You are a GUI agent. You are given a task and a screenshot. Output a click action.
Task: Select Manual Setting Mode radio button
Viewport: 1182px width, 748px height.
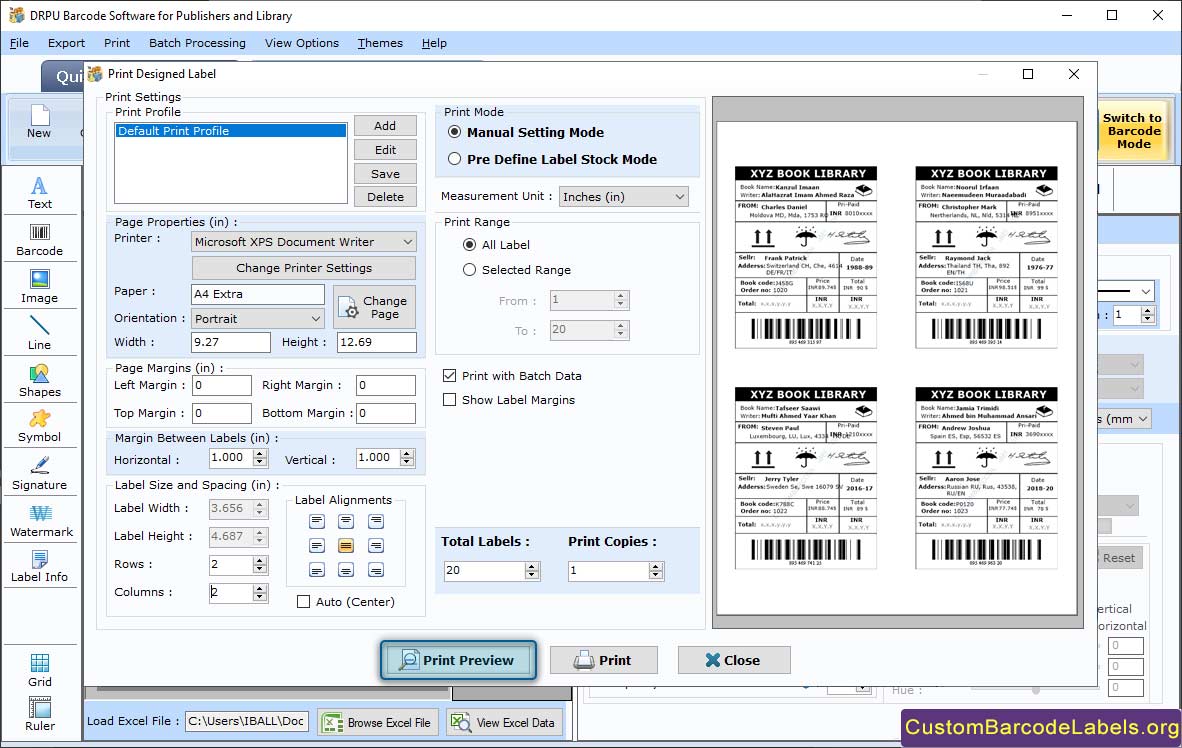coord(455,132)
